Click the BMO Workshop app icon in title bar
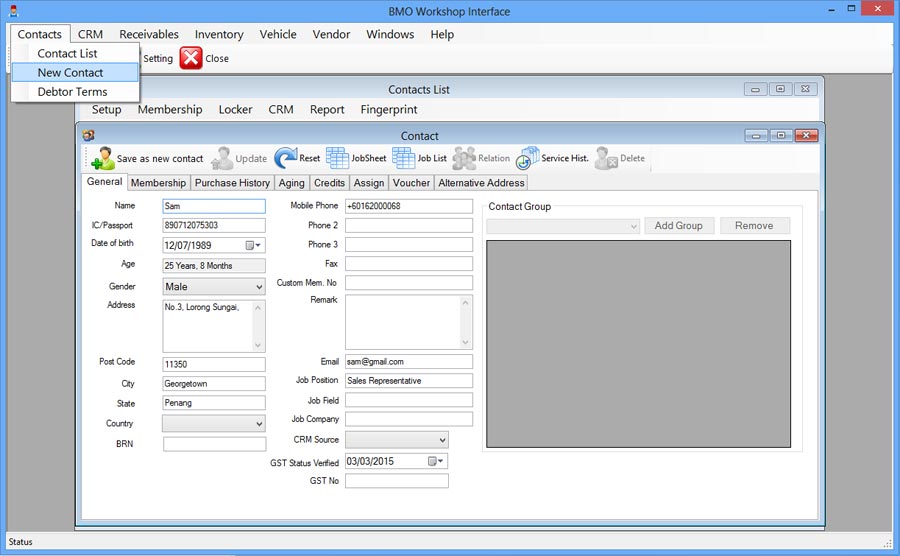This screenshot has width=900, height=556. click(x=14, y=10)
